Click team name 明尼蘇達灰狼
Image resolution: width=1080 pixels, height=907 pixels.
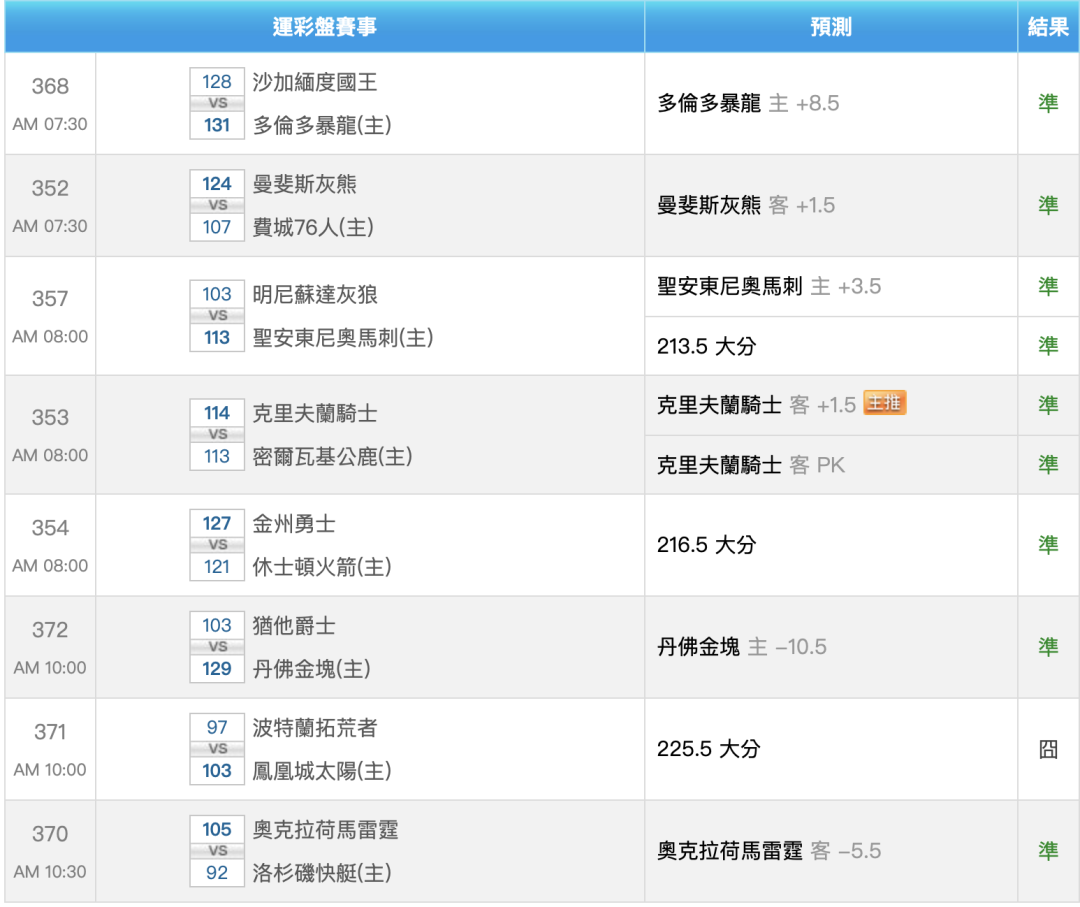point(315,294)
